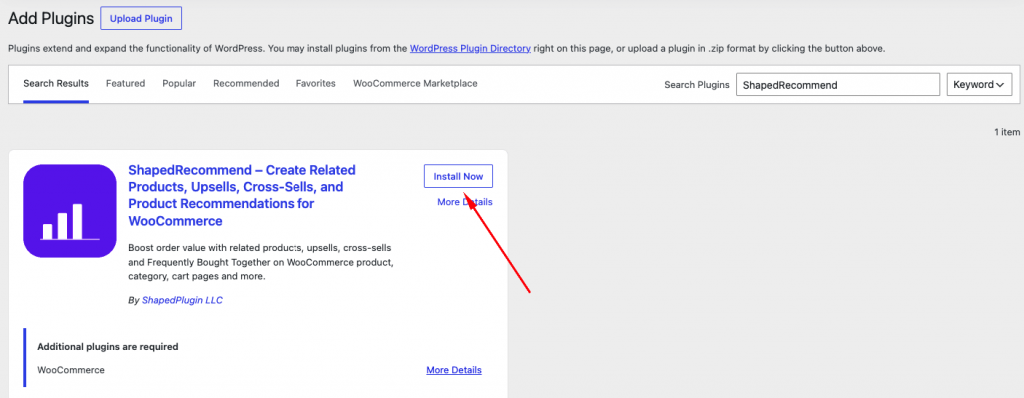Click the '1 item' results count
1024x398 pixels.
pyautogui.click(x=1006, y=132)
